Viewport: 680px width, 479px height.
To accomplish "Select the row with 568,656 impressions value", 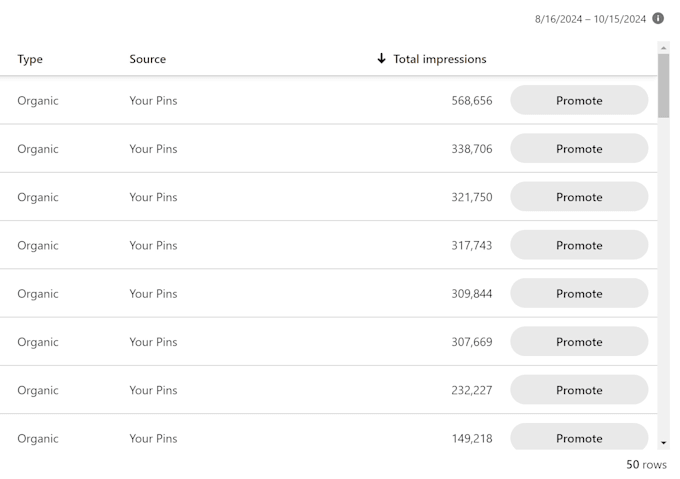I will point(328,100).
